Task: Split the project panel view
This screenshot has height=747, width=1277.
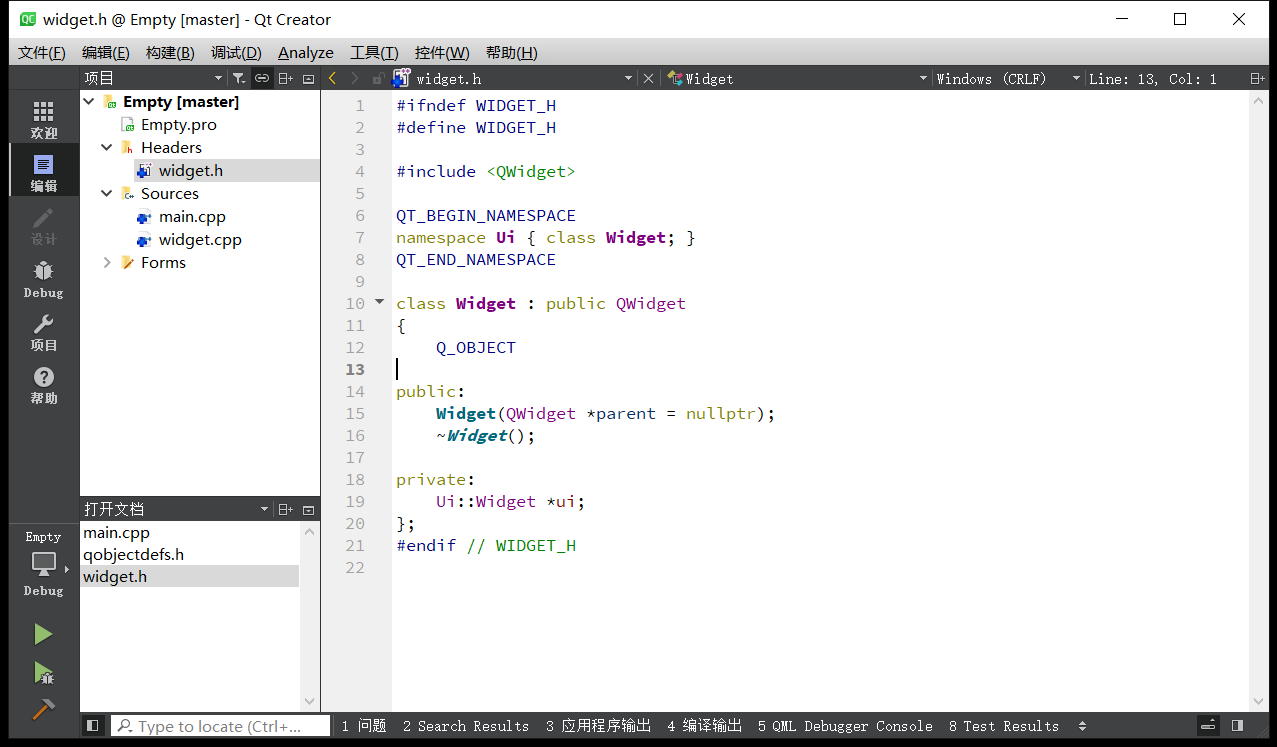Action: tap(286, 78)
